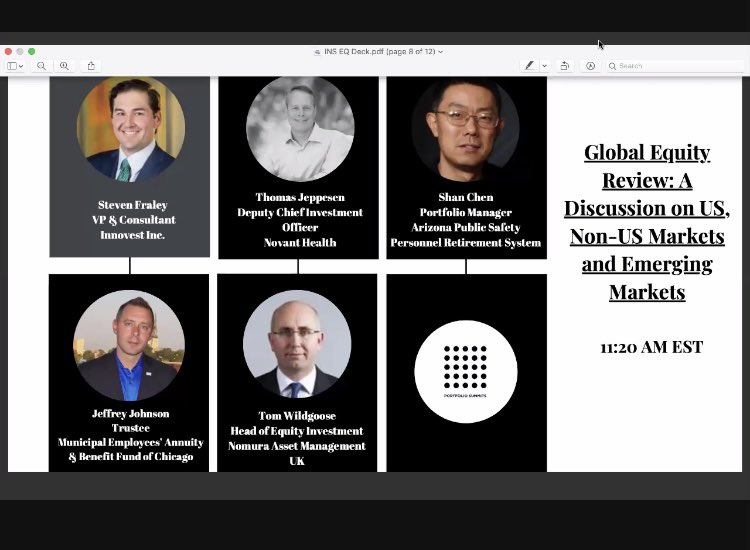Expand the sidebar view options chevron
Image resolution: width=750 pixels, height=550 pixels.
[21, 66]
